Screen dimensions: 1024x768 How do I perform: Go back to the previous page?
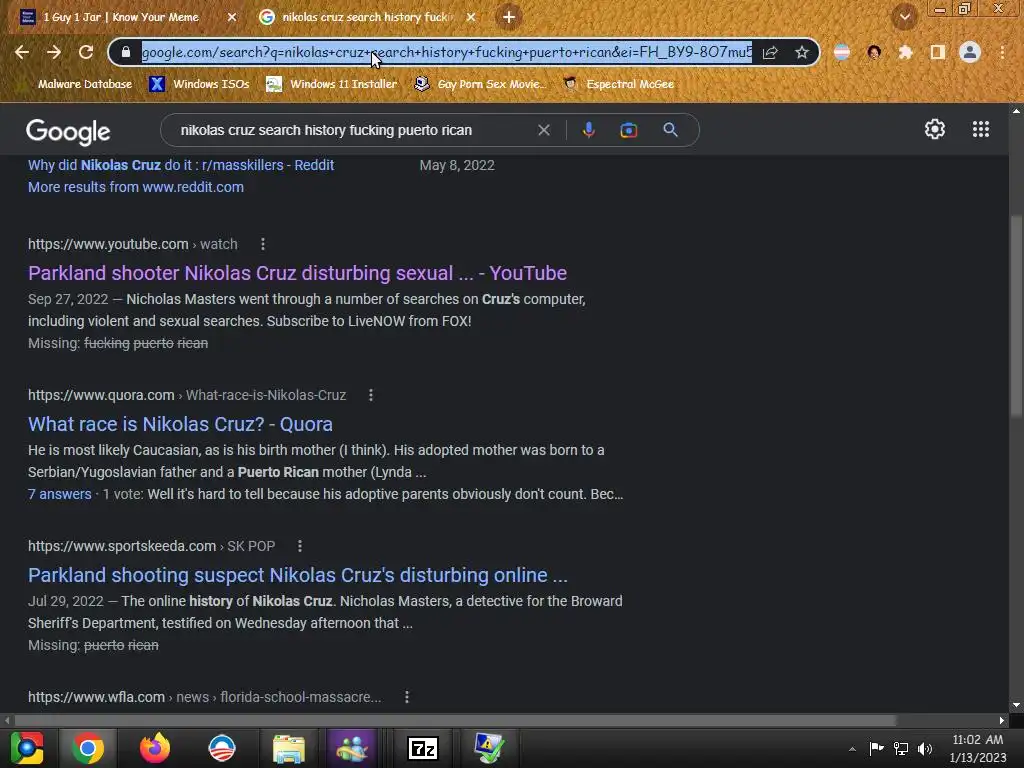click(22, 52)
